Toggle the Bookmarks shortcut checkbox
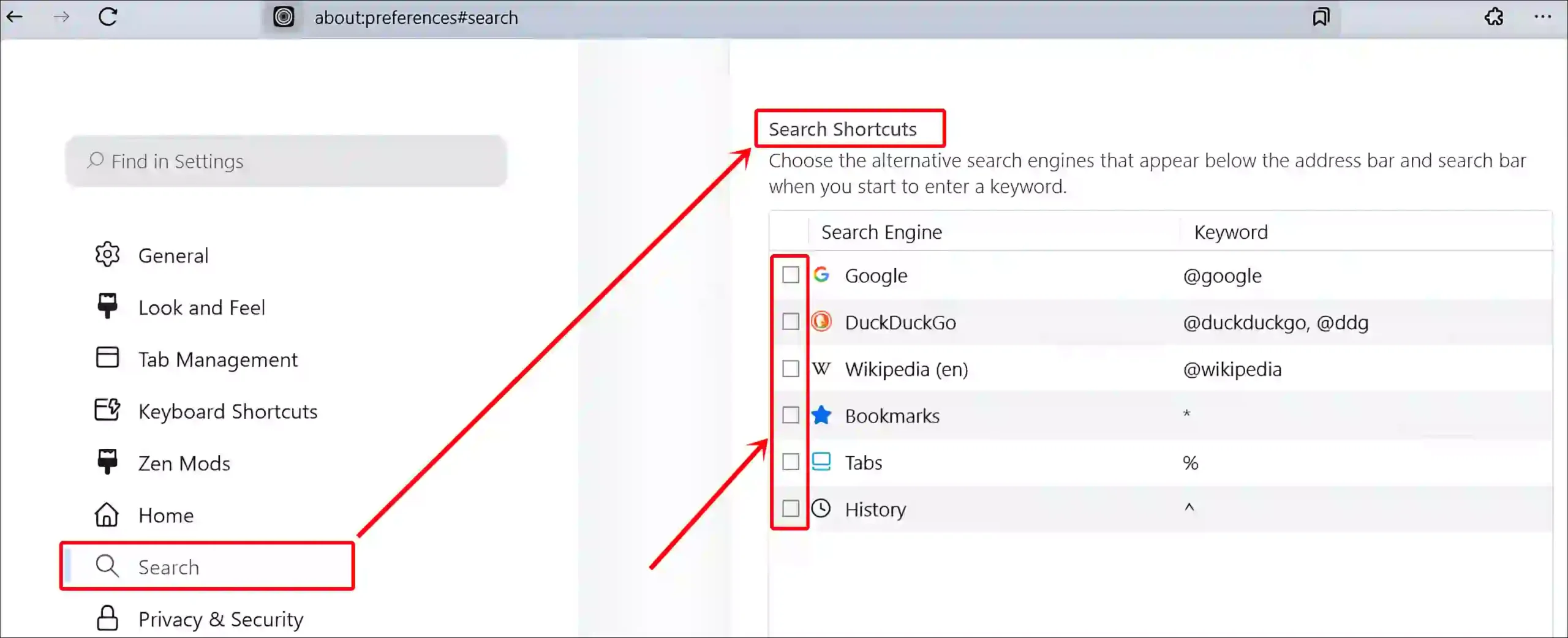This screenshot has height=638, width=1568. click(x=791, y=415)
